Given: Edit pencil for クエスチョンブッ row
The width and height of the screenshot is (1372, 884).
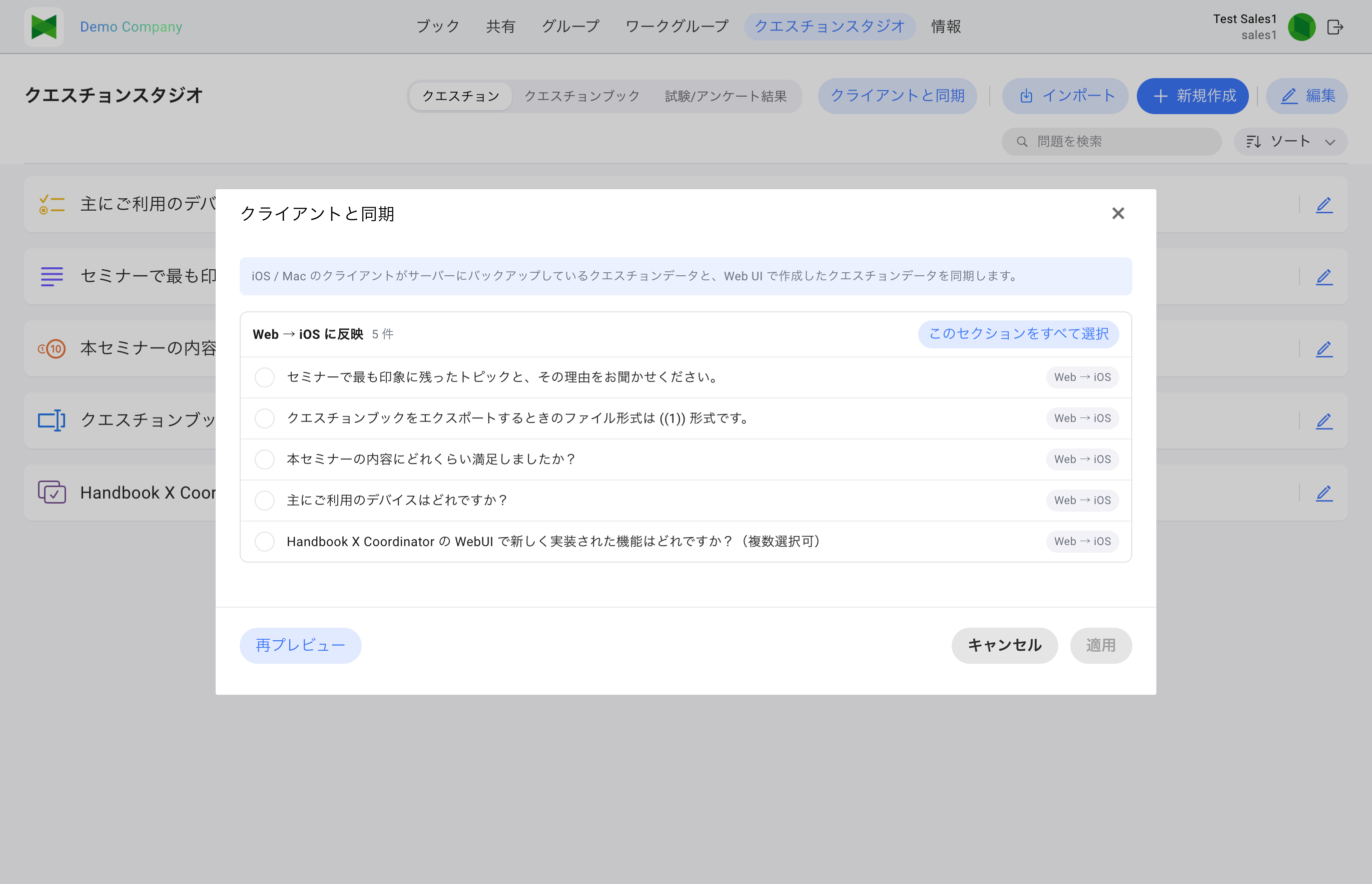Looking at the screenshot, I should coord(1324,421).
